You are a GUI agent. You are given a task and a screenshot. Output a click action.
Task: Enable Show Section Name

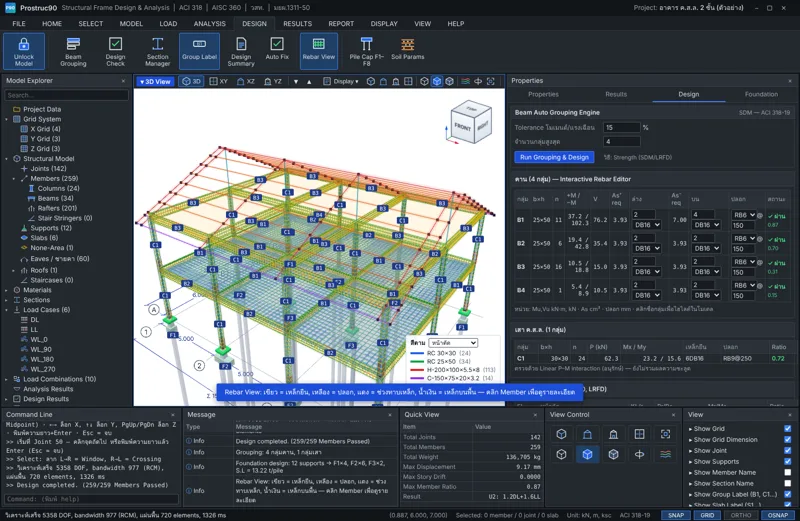pos(788,483)
